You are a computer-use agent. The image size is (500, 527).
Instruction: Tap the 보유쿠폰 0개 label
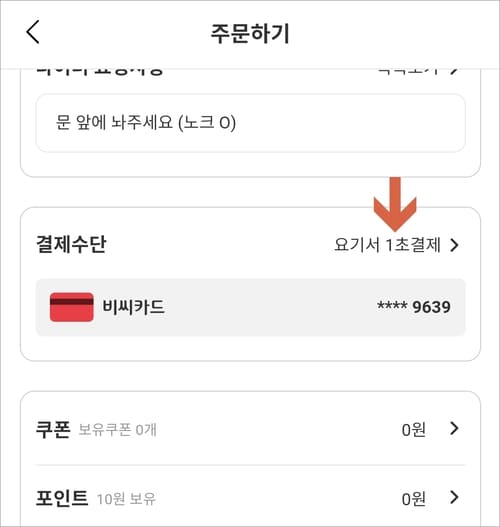117,430
